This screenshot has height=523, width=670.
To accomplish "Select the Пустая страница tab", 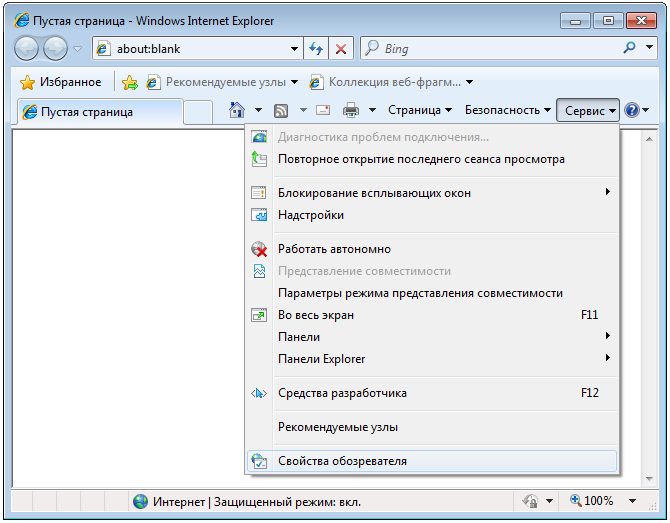I will click(101, 112).
